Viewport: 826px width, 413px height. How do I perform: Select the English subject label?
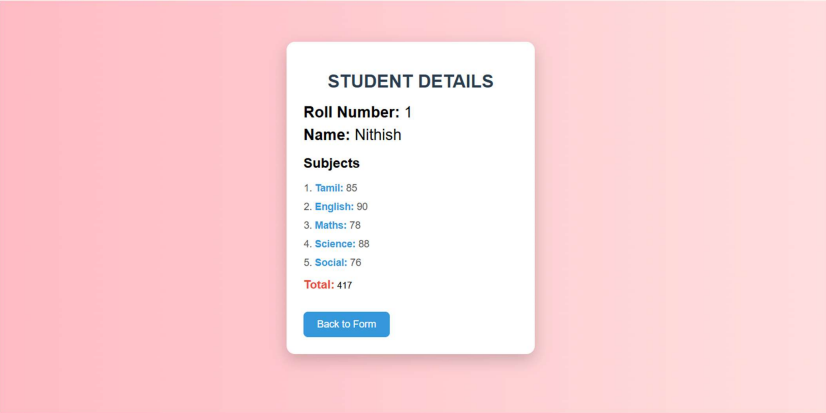click(334, 207)
